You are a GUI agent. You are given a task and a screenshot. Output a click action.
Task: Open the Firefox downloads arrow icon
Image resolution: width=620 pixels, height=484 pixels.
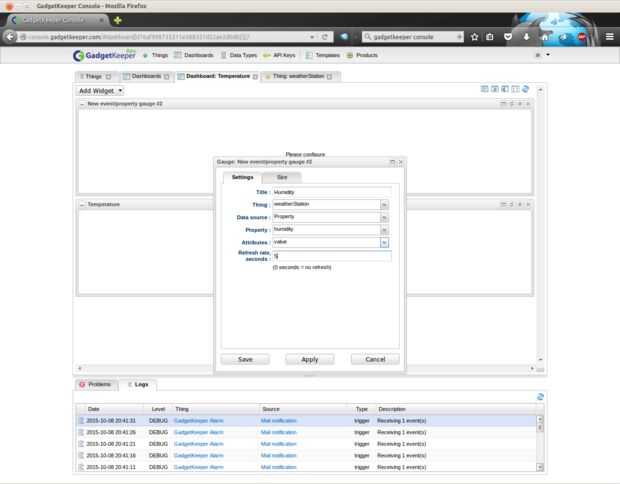point(526,37)
